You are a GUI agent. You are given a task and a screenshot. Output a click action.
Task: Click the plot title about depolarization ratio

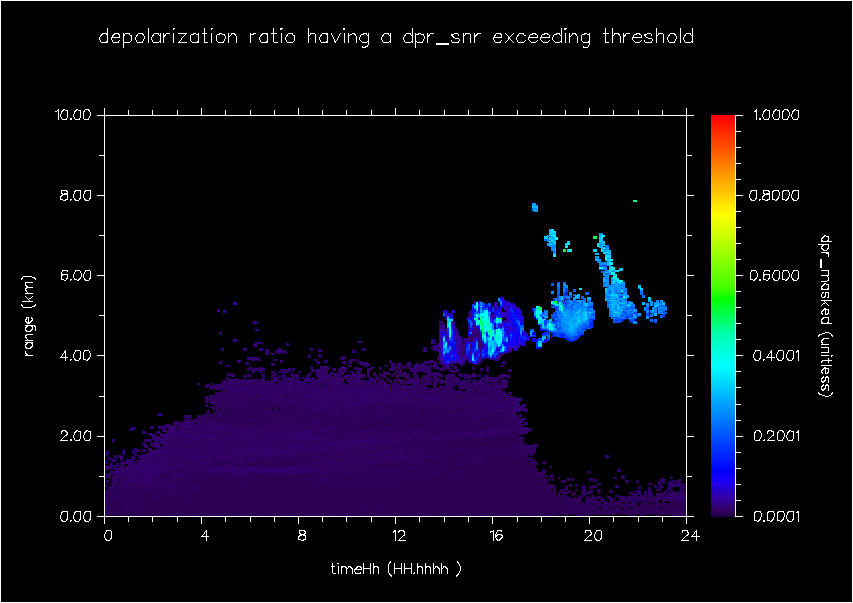coord(396,38)
